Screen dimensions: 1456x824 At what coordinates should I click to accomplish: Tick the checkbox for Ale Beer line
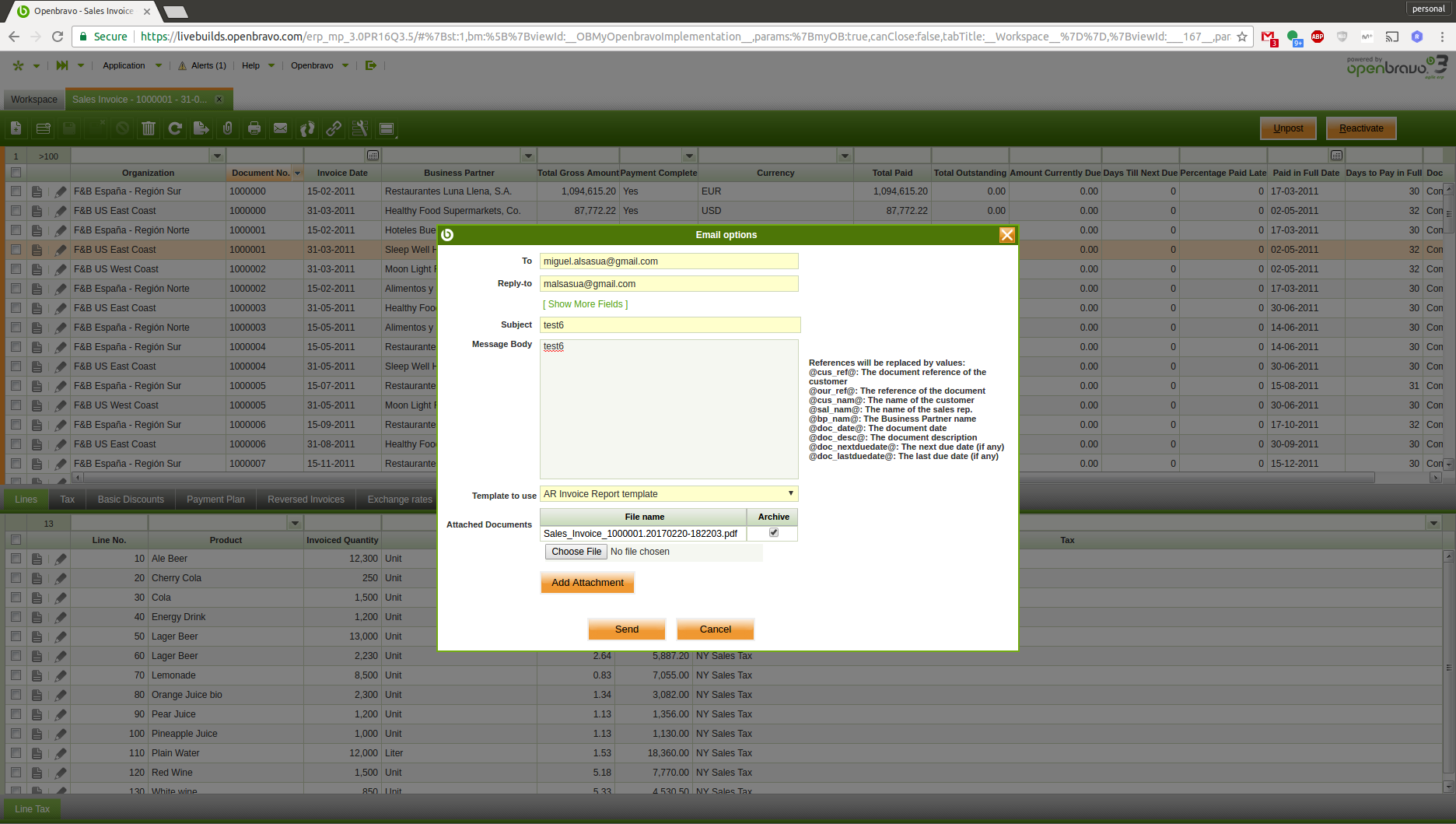[16, 559]
